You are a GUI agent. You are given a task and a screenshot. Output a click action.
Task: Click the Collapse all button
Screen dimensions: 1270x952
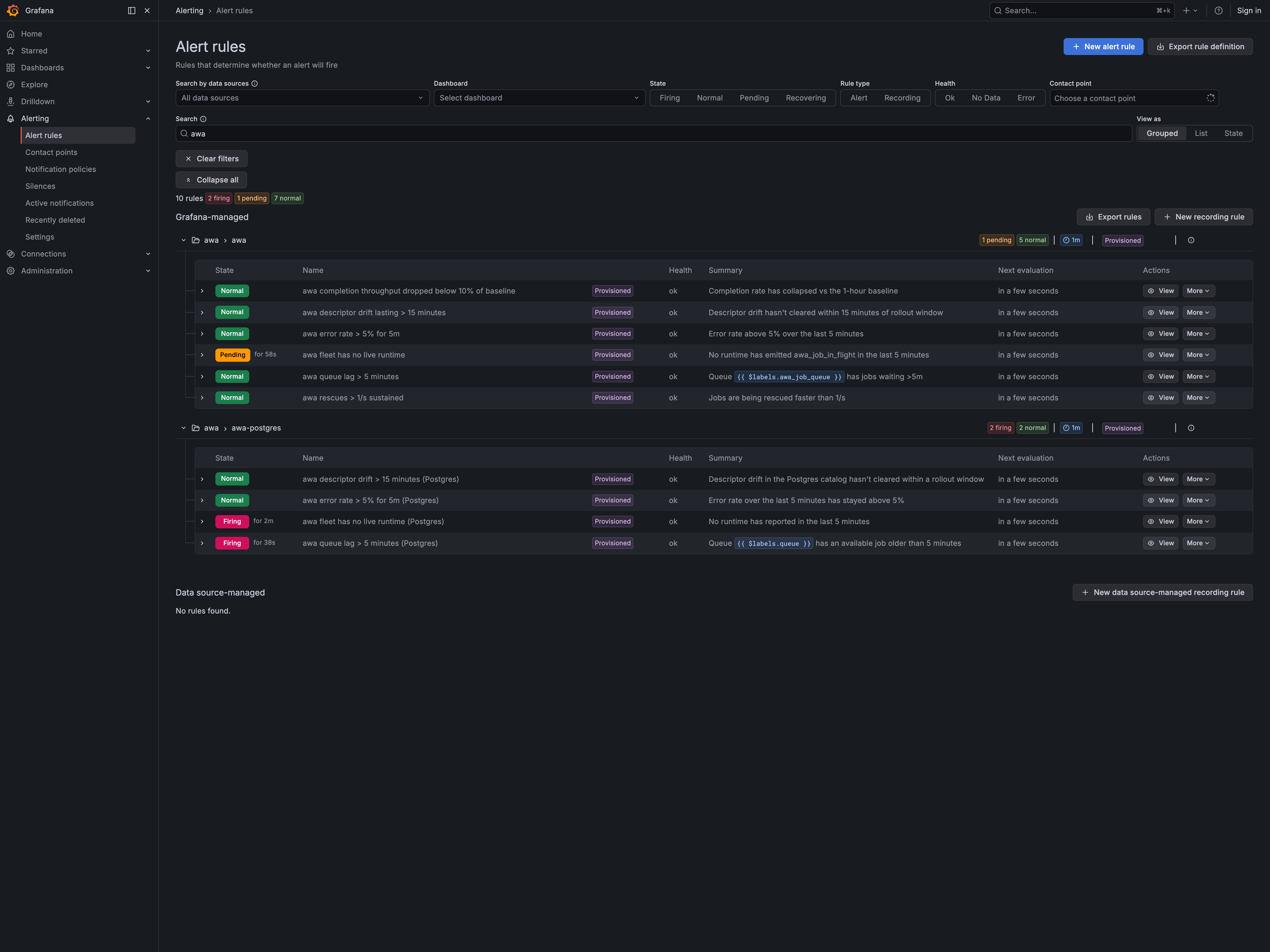[211, 180]
